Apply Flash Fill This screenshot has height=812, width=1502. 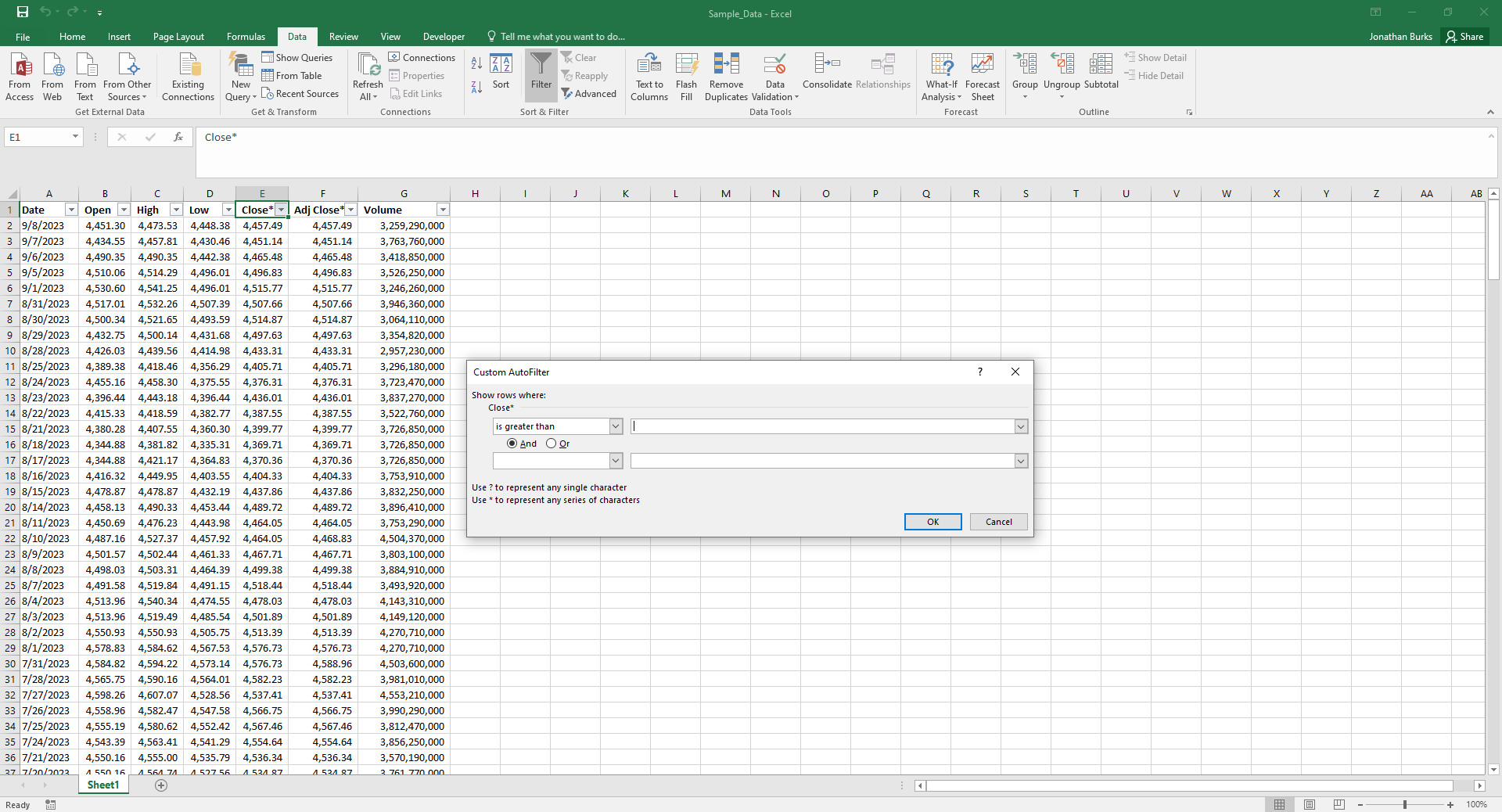coord(686,77)
